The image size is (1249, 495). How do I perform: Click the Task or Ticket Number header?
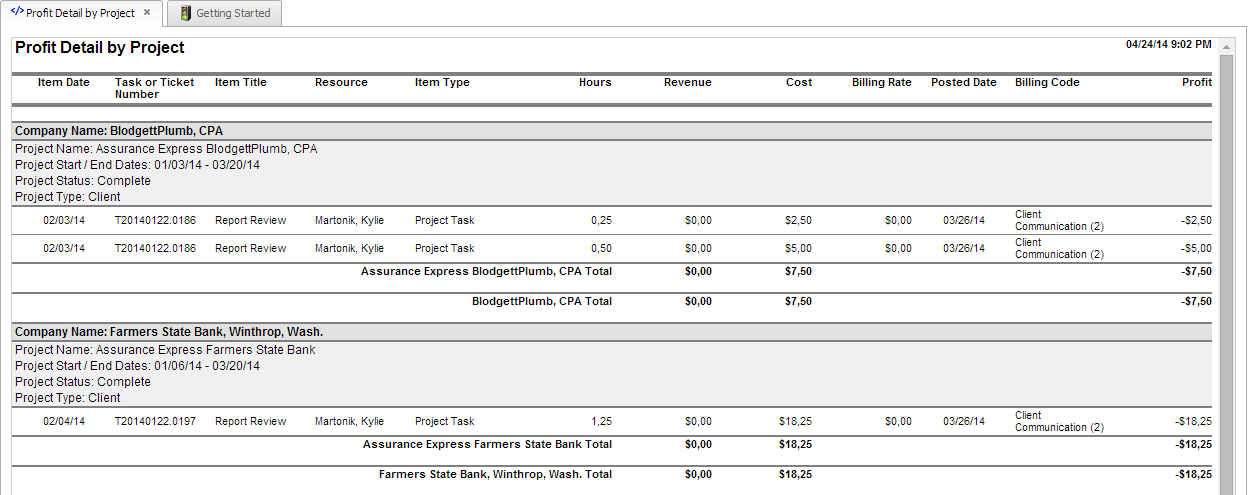[154, 88]
